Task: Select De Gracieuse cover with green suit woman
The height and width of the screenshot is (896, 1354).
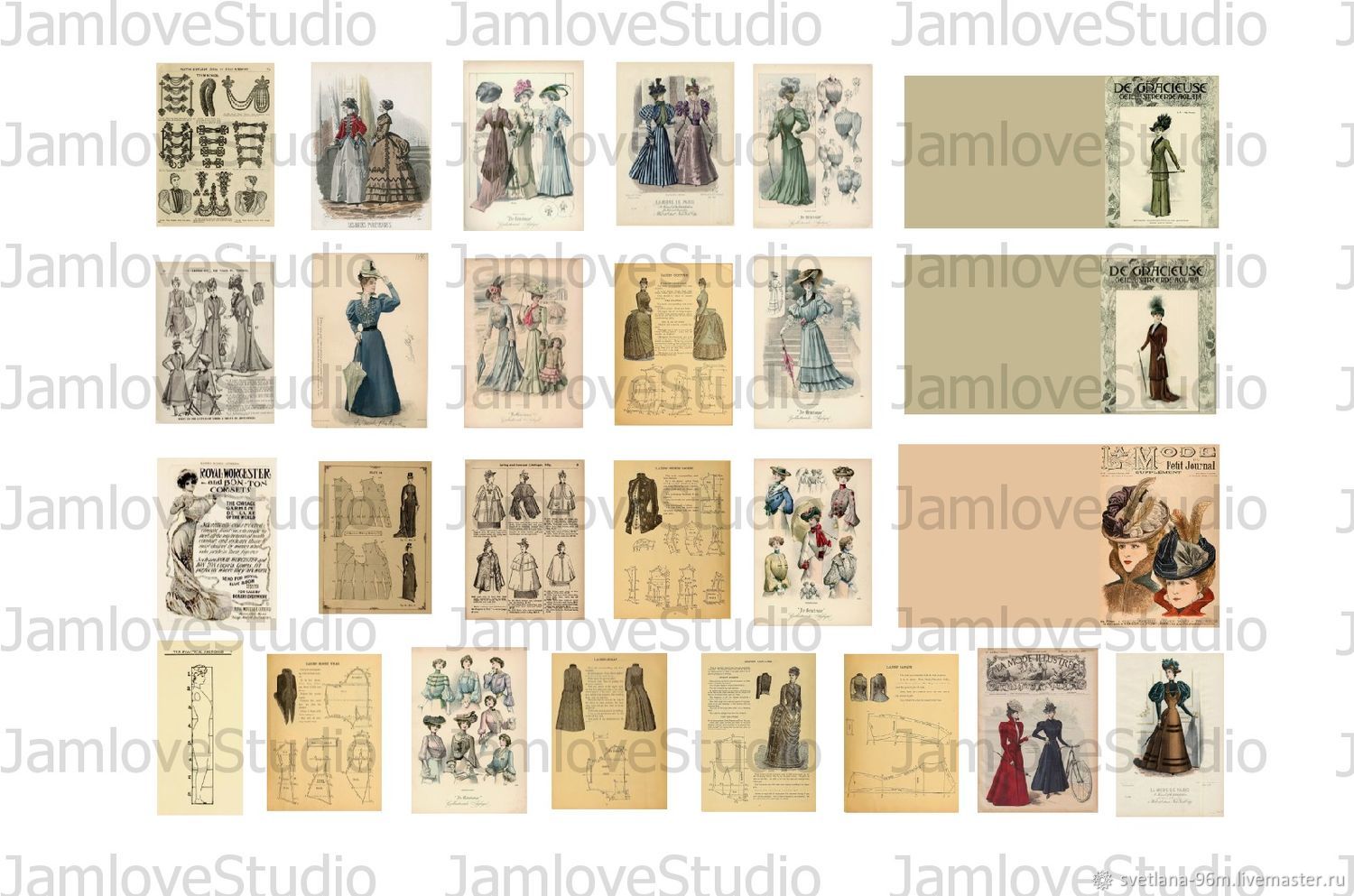Action: [x=1061, y=152]
